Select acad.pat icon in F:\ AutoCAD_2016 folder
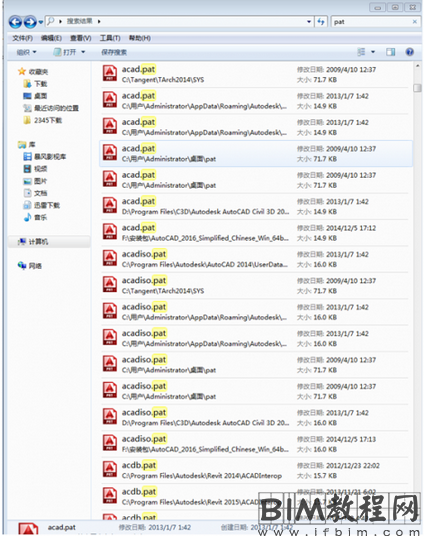The width and height of the screenshot is (426, 541). [x=110, y=232]
